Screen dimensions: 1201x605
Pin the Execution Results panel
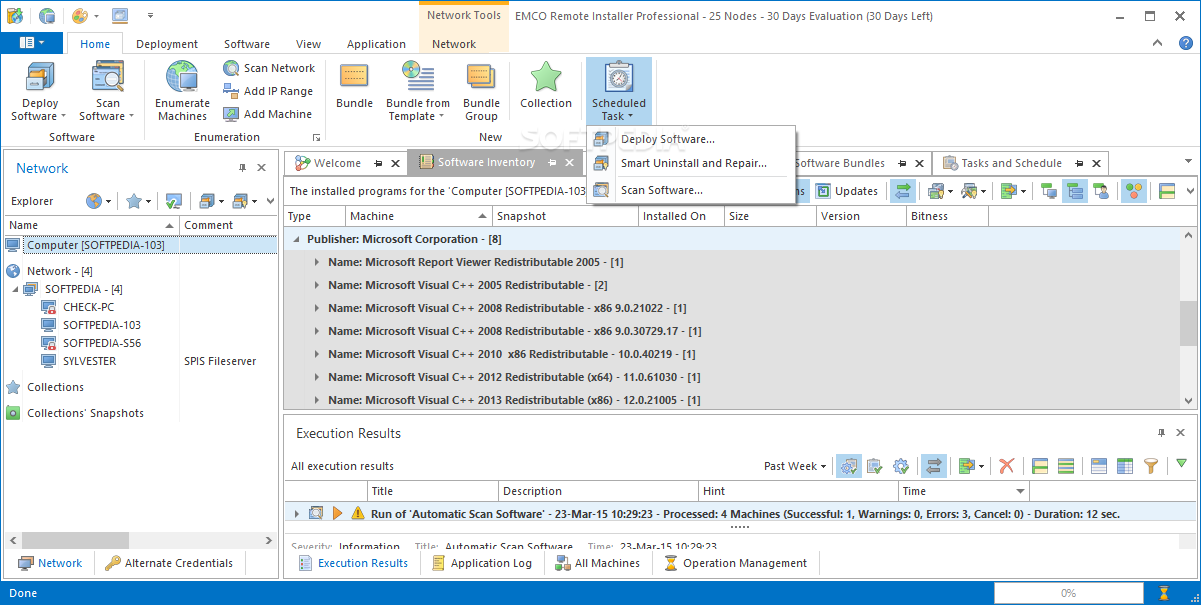point(1161,433)
